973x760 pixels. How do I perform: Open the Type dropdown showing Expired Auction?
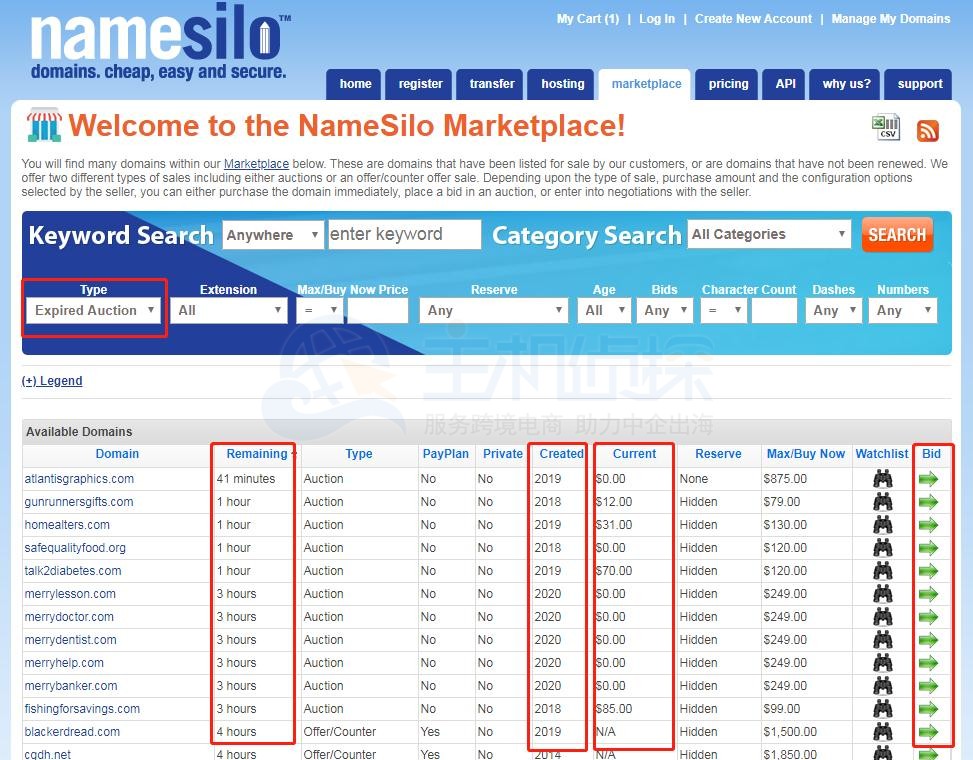tap(93, 310)
